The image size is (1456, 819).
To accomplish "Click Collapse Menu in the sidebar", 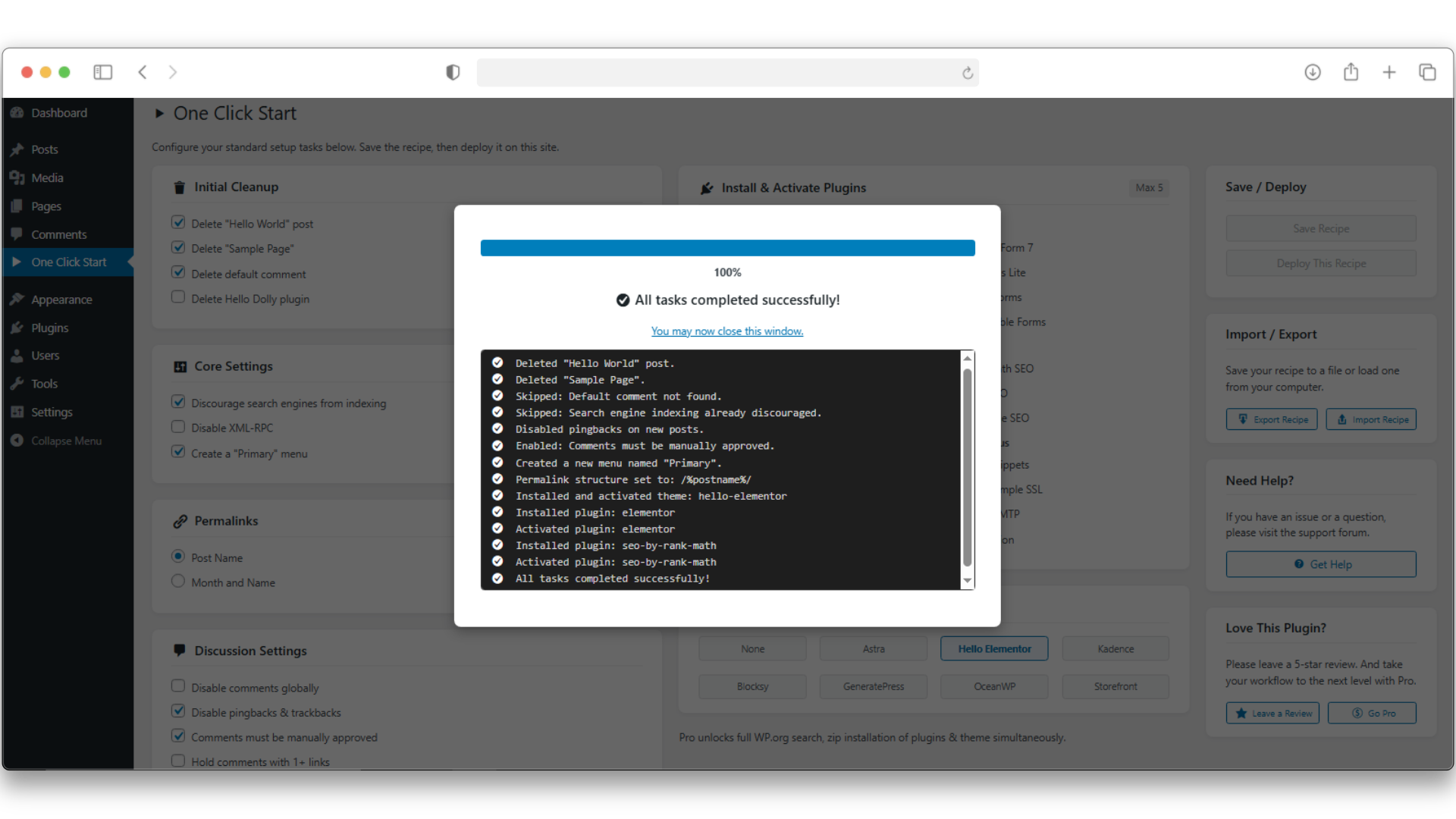I will [x=65, y=440].
